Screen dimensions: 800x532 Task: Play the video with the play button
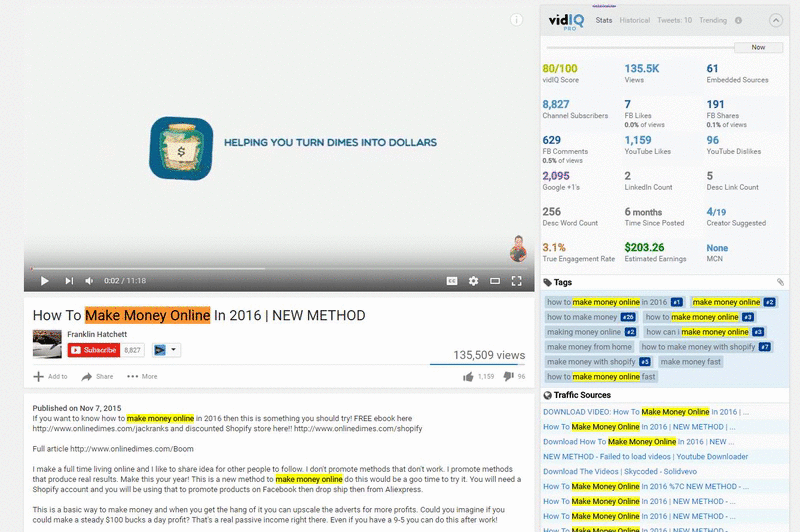(44, 281)
